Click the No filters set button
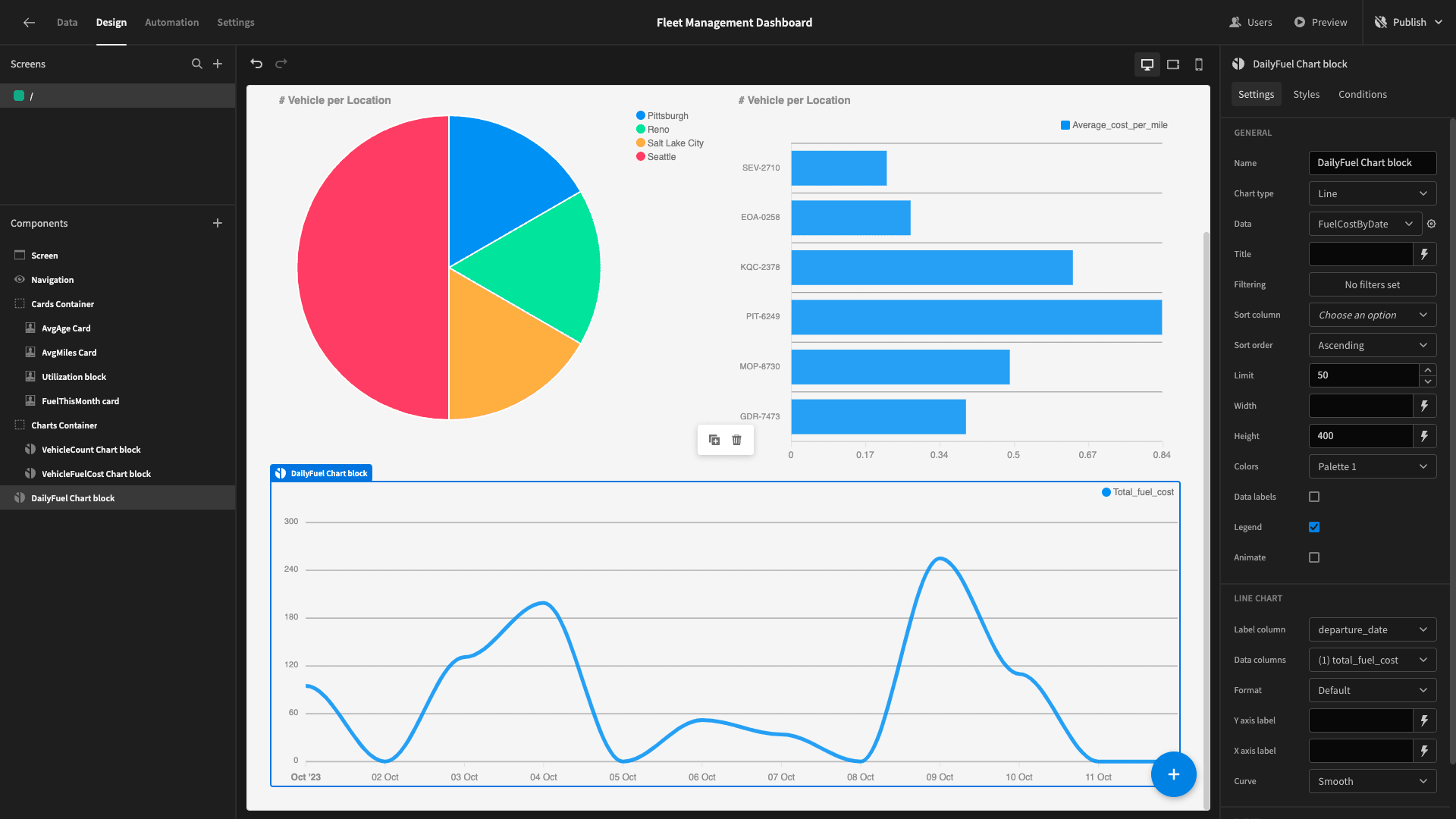Viewport: 1456px width, 819px height. [x=1373, y=284]
